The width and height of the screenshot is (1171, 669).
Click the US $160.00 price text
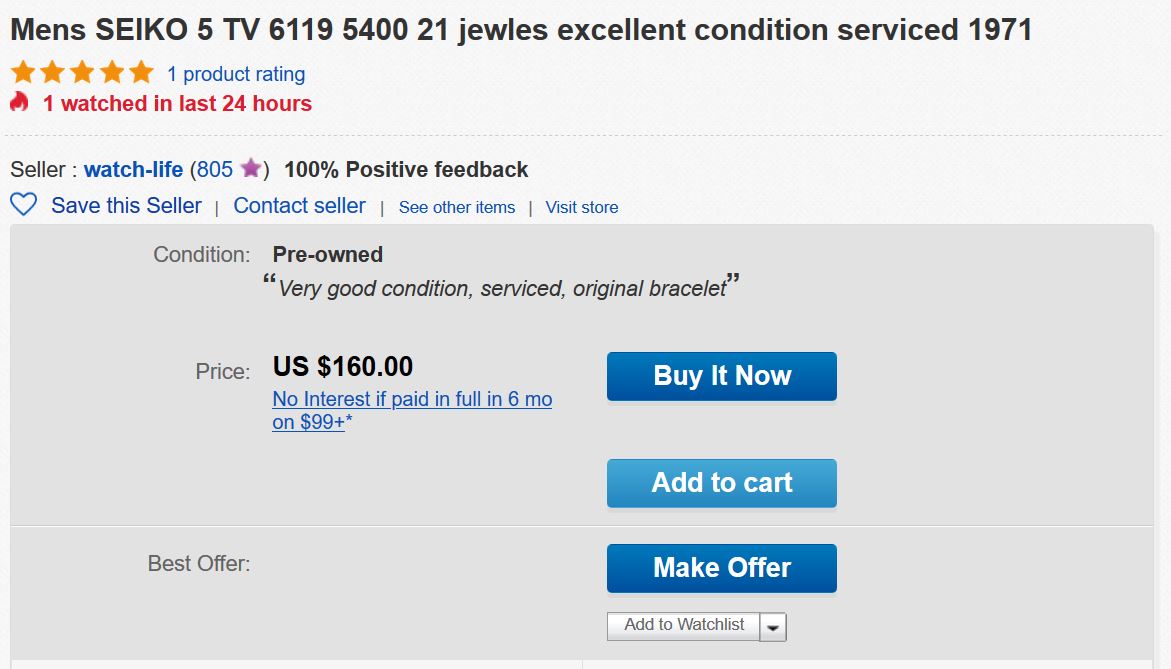pyautogui.click(x=343, y=367)
